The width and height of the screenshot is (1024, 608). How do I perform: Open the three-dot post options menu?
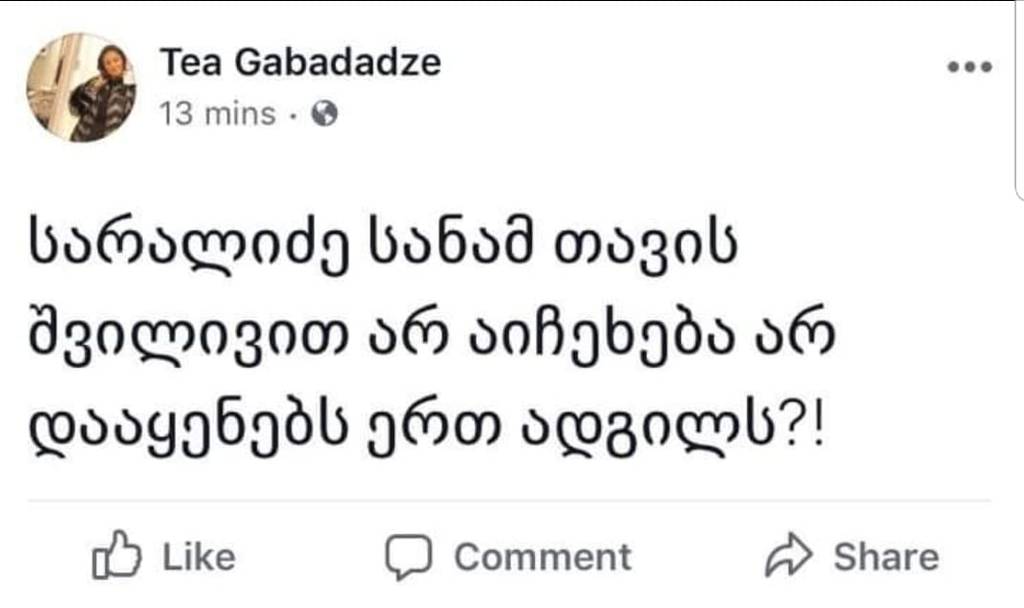coord(969,67)
